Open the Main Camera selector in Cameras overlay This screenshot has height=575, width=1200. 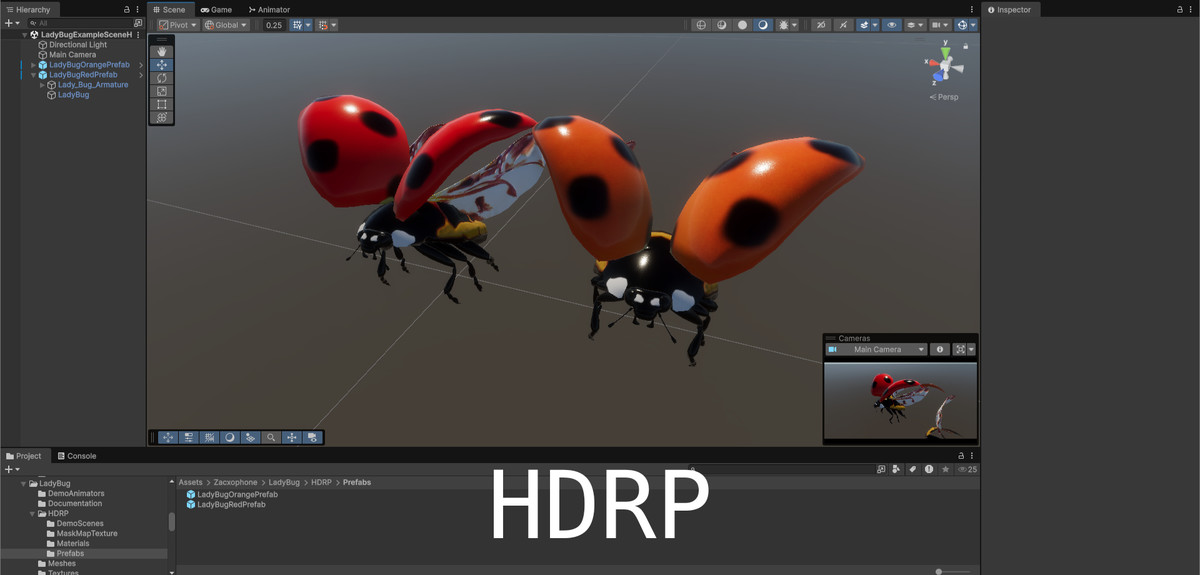(877, 350)
